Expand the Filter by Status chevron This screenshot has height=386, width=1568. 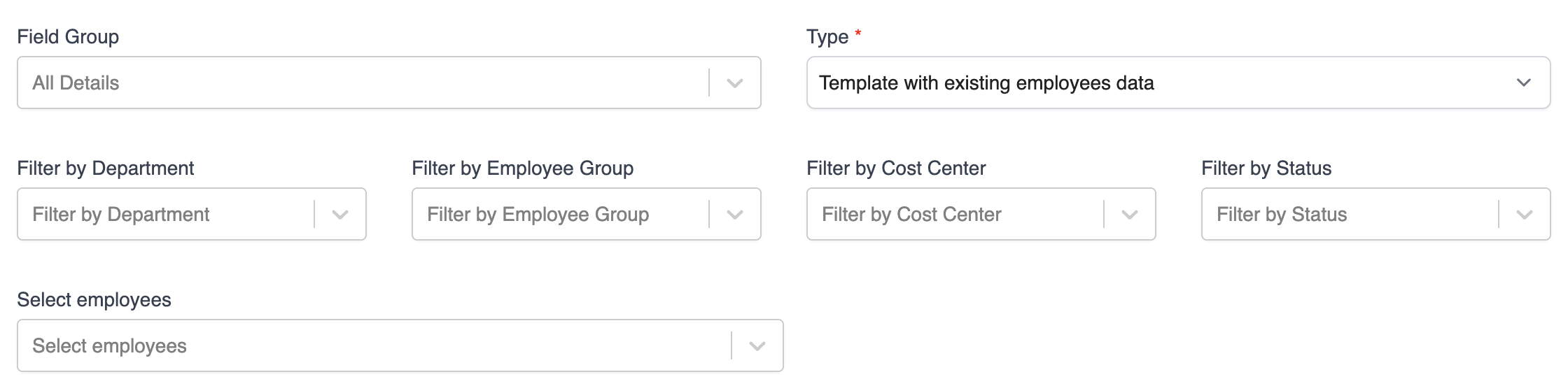[x=1524, y=215]
